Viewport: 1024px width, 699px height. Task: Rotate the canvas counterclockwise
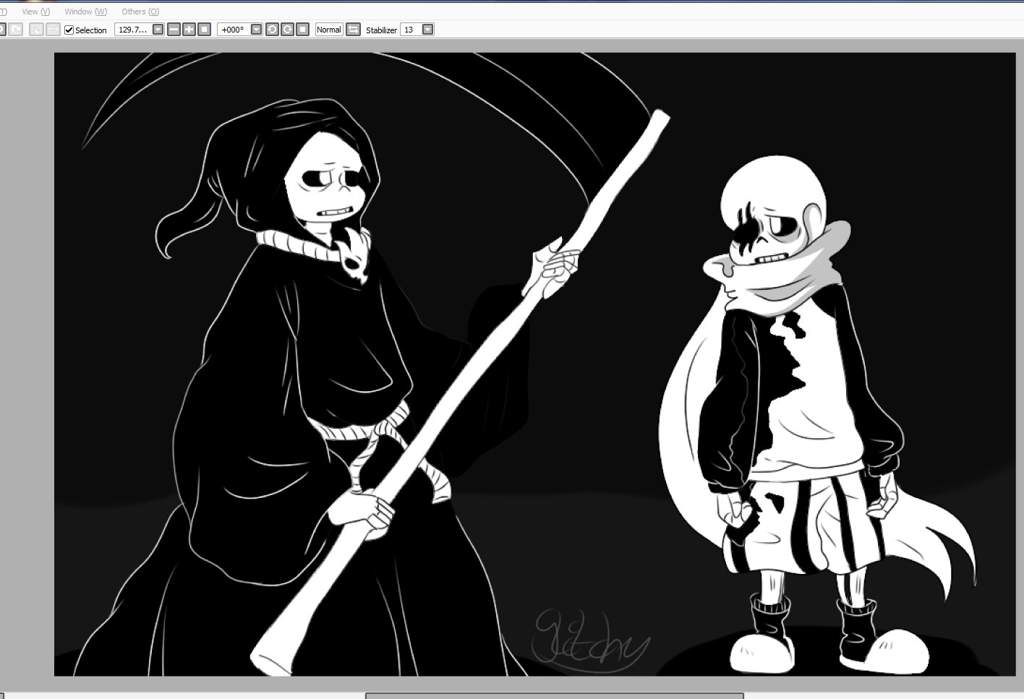point(272,29)
